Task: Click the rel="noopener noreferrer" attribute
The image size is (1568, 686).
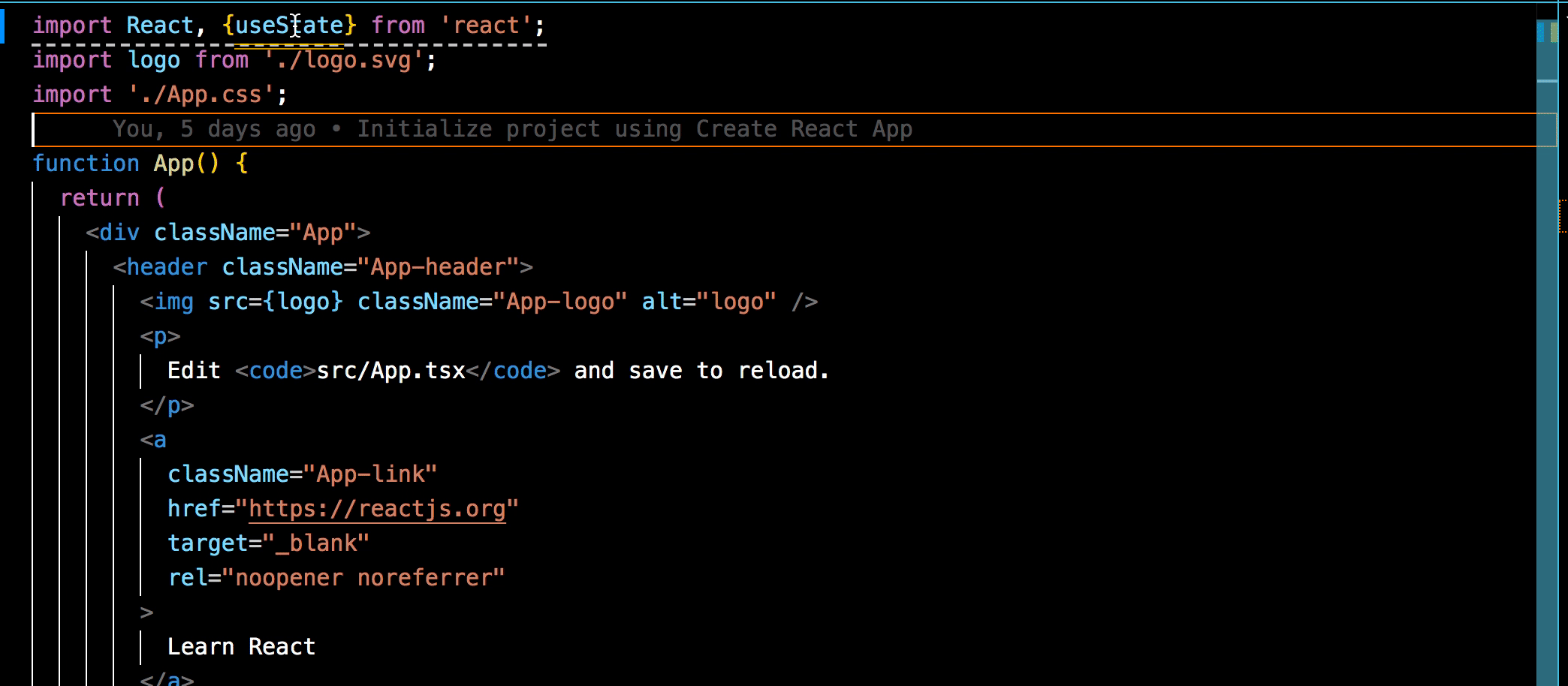Action: click(336, 577)
